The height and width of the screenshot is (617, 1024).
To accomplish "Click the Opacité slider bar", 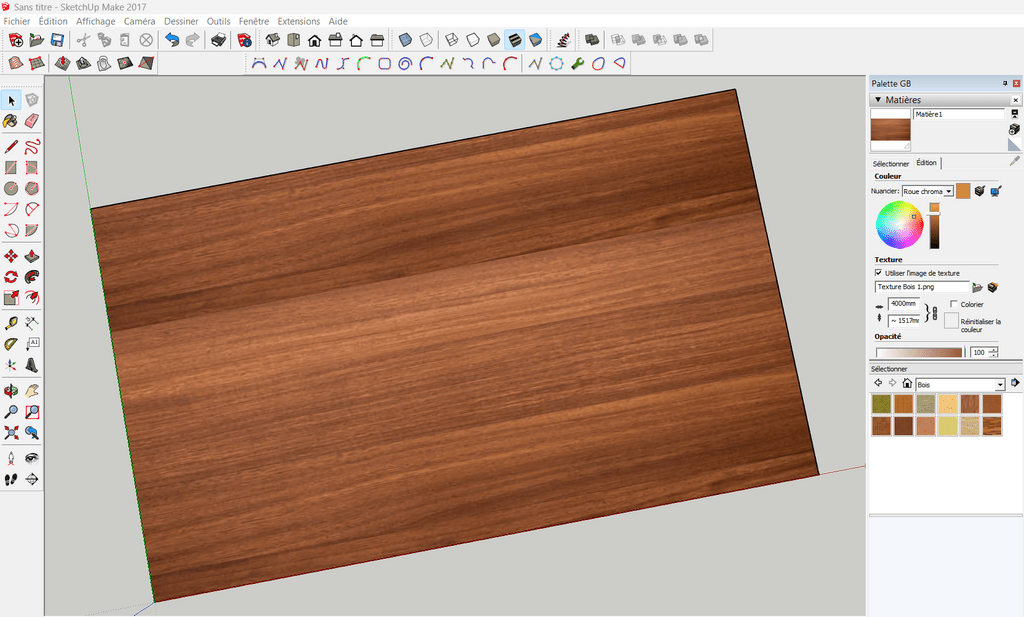I will click(x=919, y=352).
